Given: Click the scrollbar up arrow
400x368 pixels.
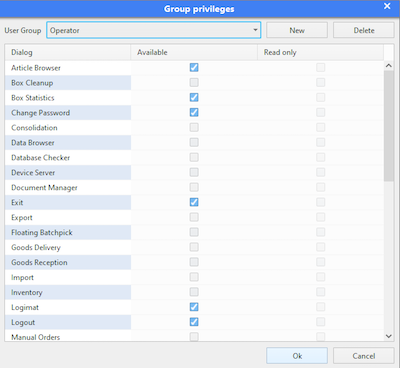Looking at the screenshot, I should (389, 66).
